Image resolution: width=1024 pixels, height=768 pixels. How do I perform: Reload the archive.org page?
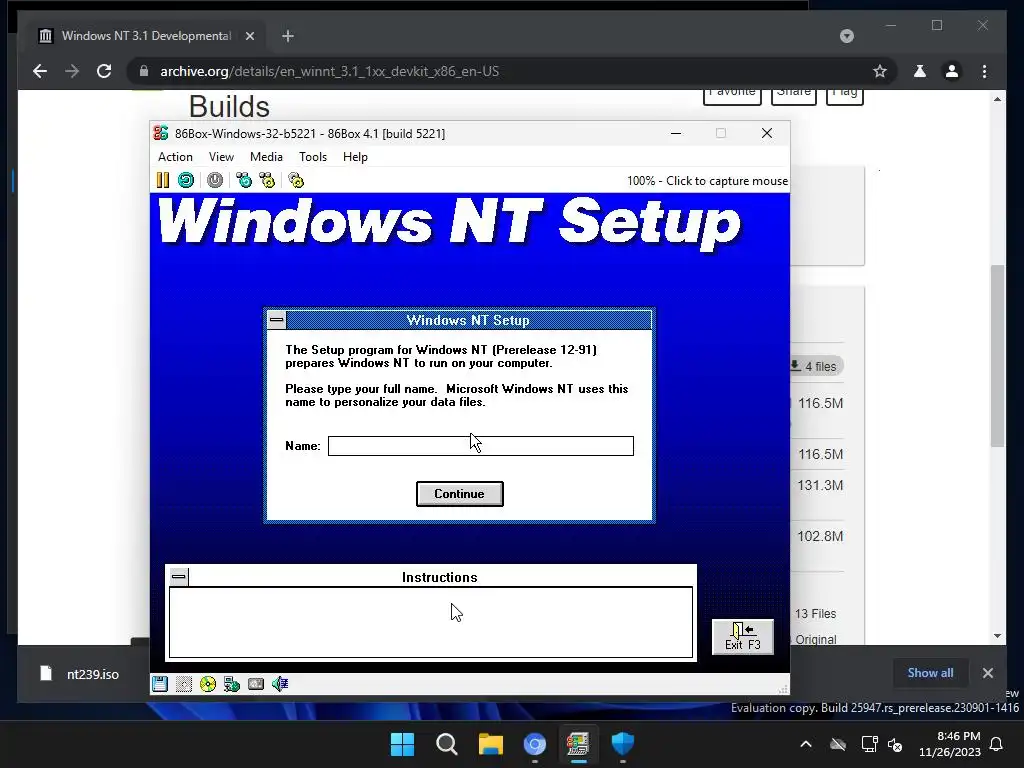pyautogui.click(x=104, y=71)
